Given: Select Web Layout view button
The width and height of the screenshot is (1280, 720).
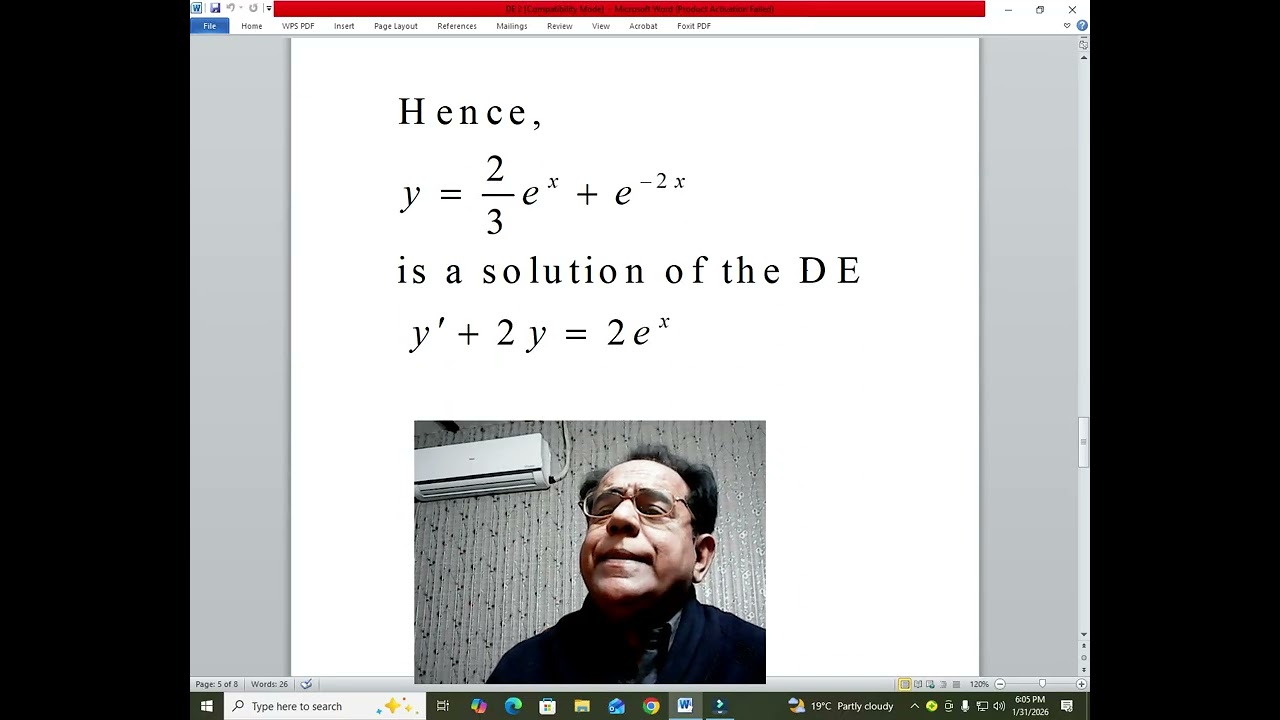Looking at the screenshot, I should click(931, 684).
